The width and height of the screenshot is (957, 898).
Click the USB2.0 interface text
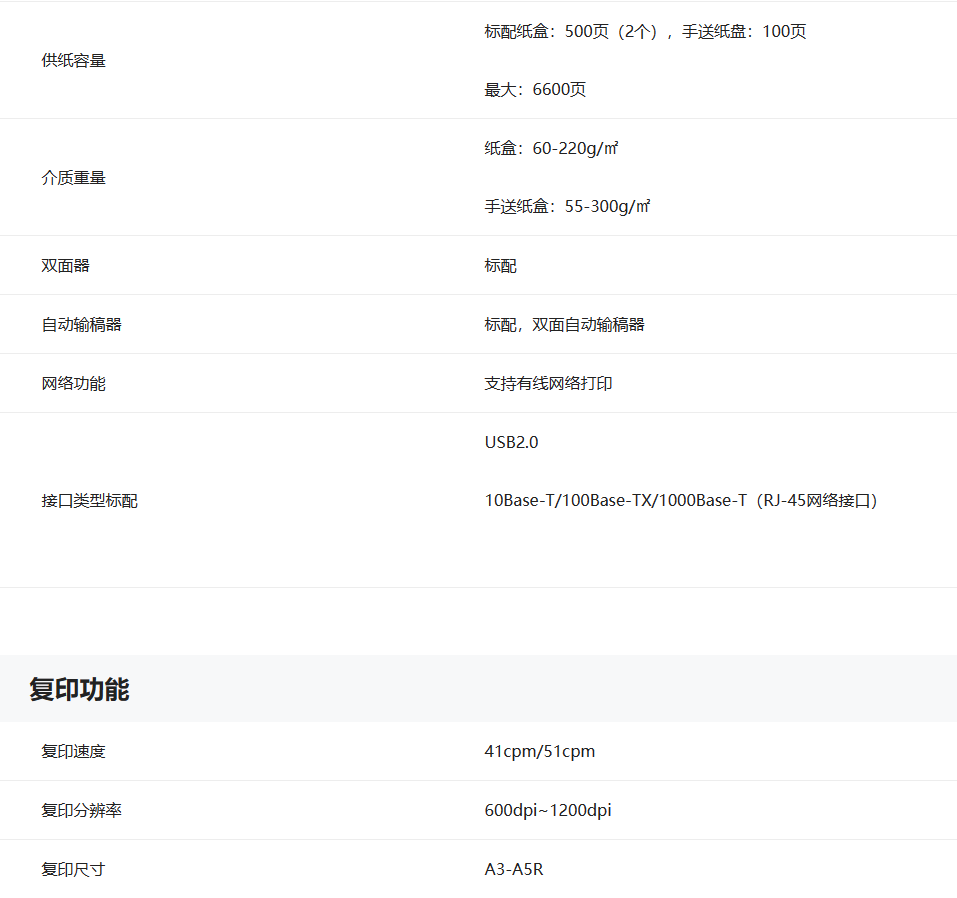[x=511, y=442]
